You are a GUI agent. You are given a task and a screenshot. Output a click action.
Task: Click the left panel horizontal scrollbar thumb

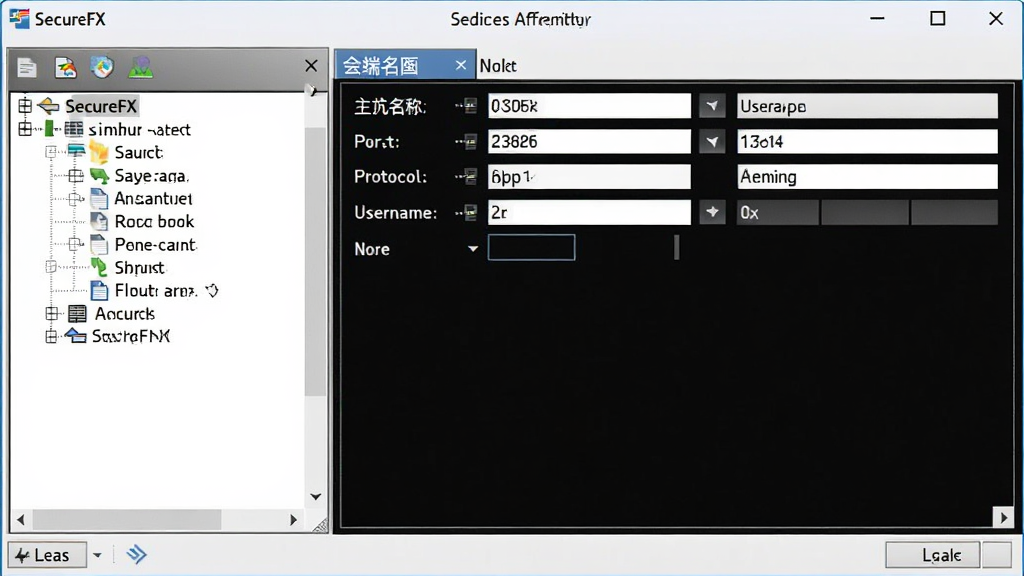[127, 520]
